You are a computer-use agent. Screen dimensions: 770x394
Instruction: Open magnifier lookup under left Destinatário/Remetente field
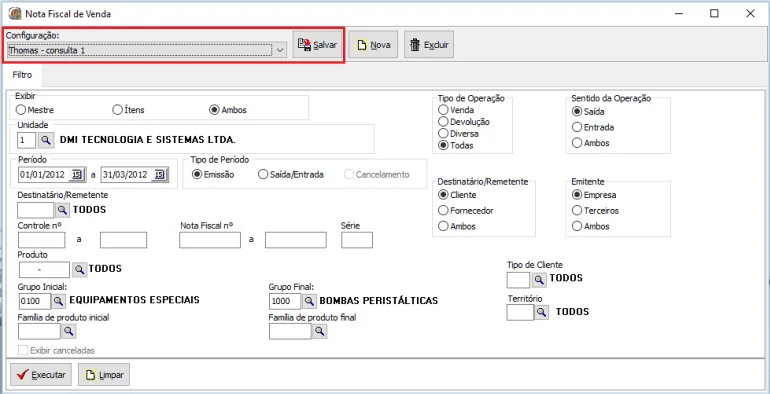coord(62,210)
